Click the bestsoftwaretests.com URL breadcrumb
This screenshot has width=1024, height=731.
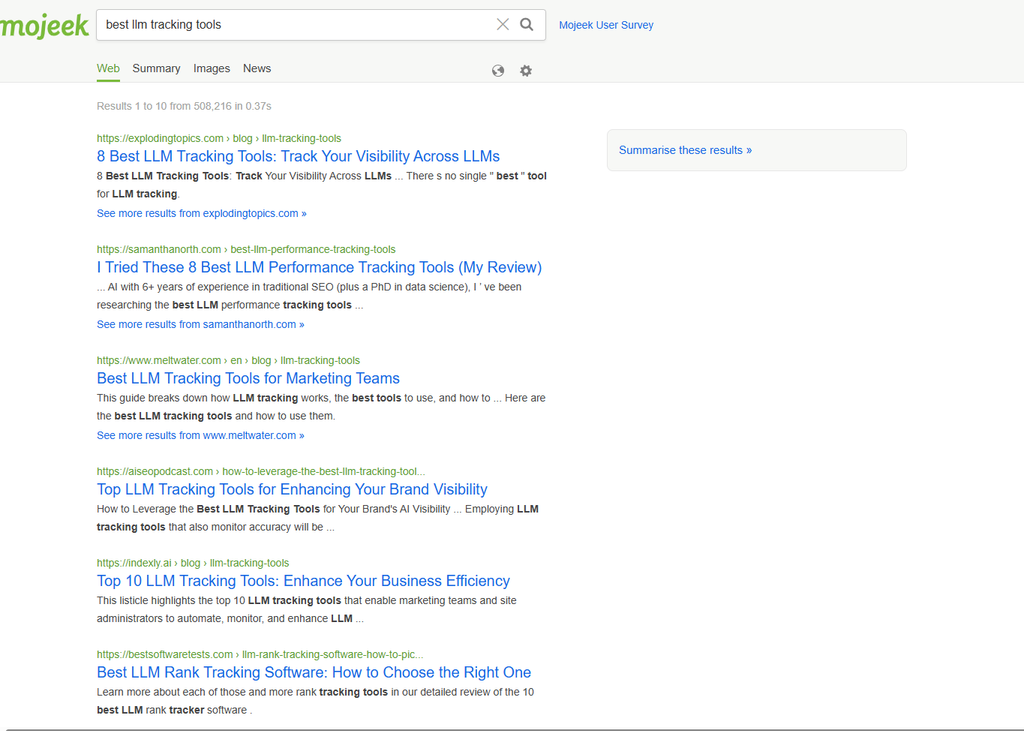pyautogui.click(x=260, y=655)
